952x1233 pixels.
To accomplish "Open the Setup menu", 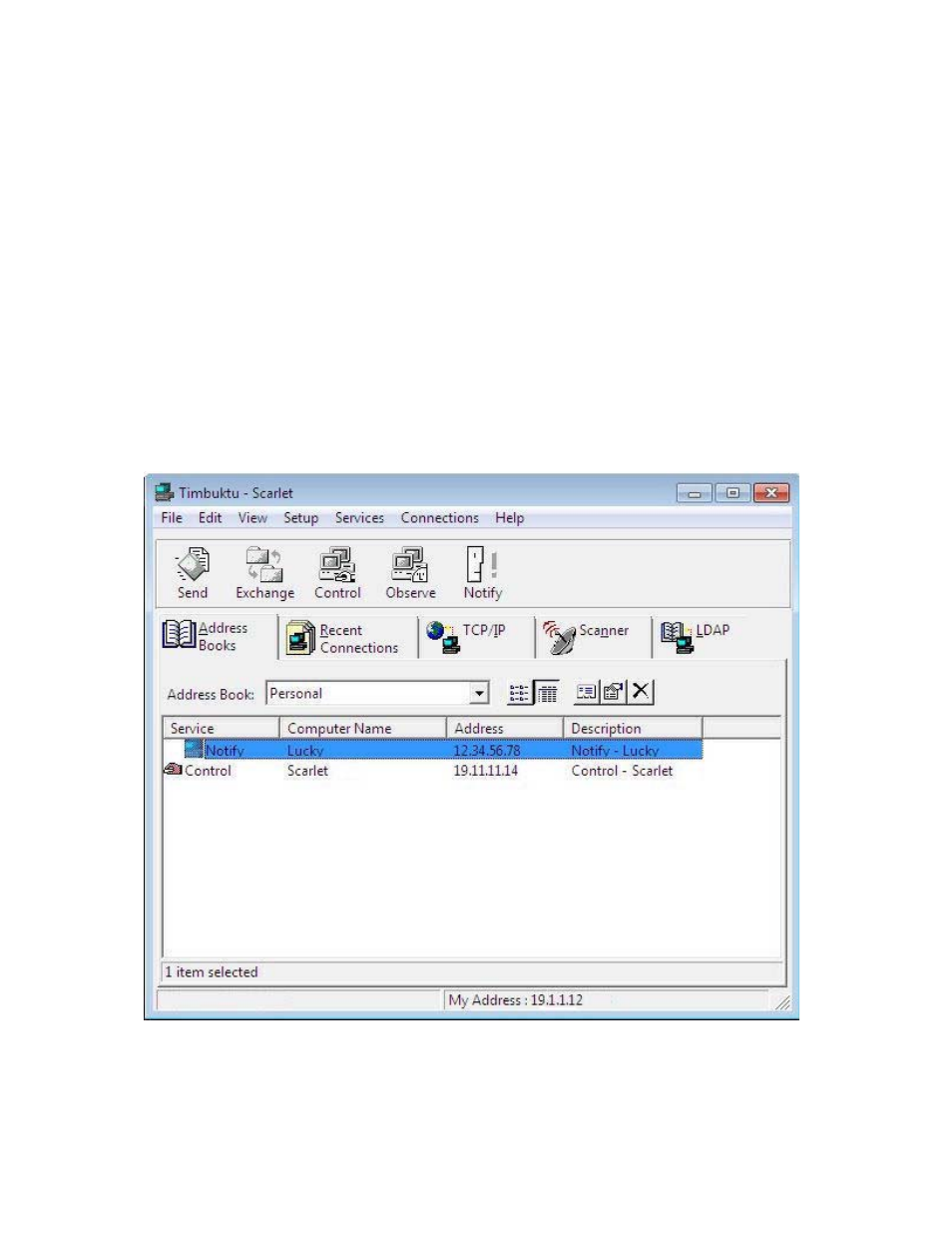I will [x=300, y=518].
